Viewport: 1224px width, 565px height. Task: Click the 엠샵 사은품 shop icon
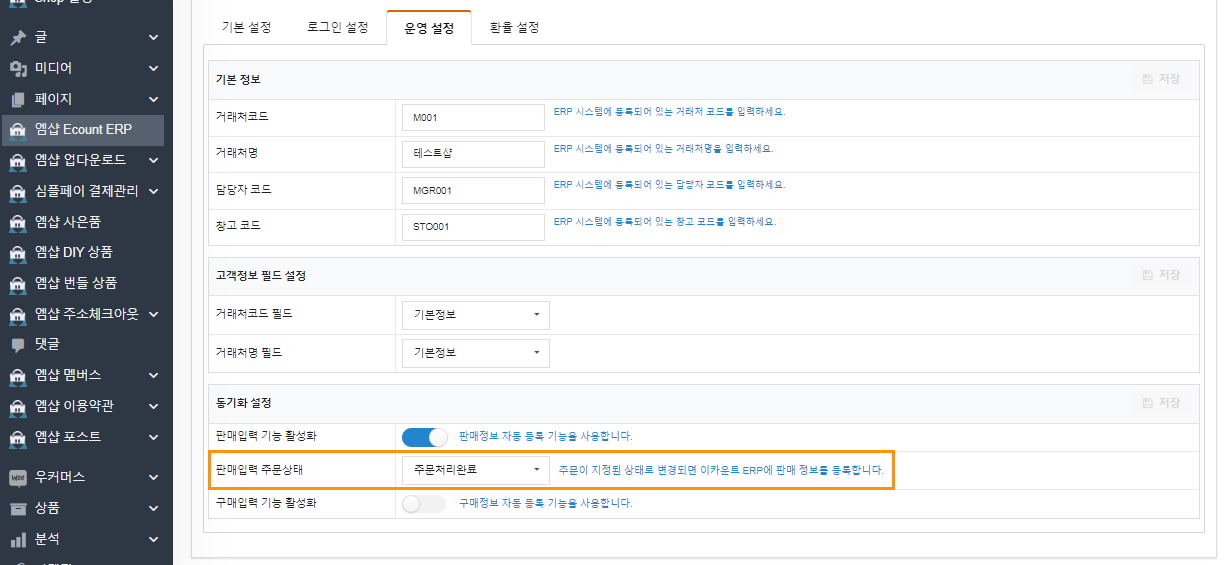point(17,221)
